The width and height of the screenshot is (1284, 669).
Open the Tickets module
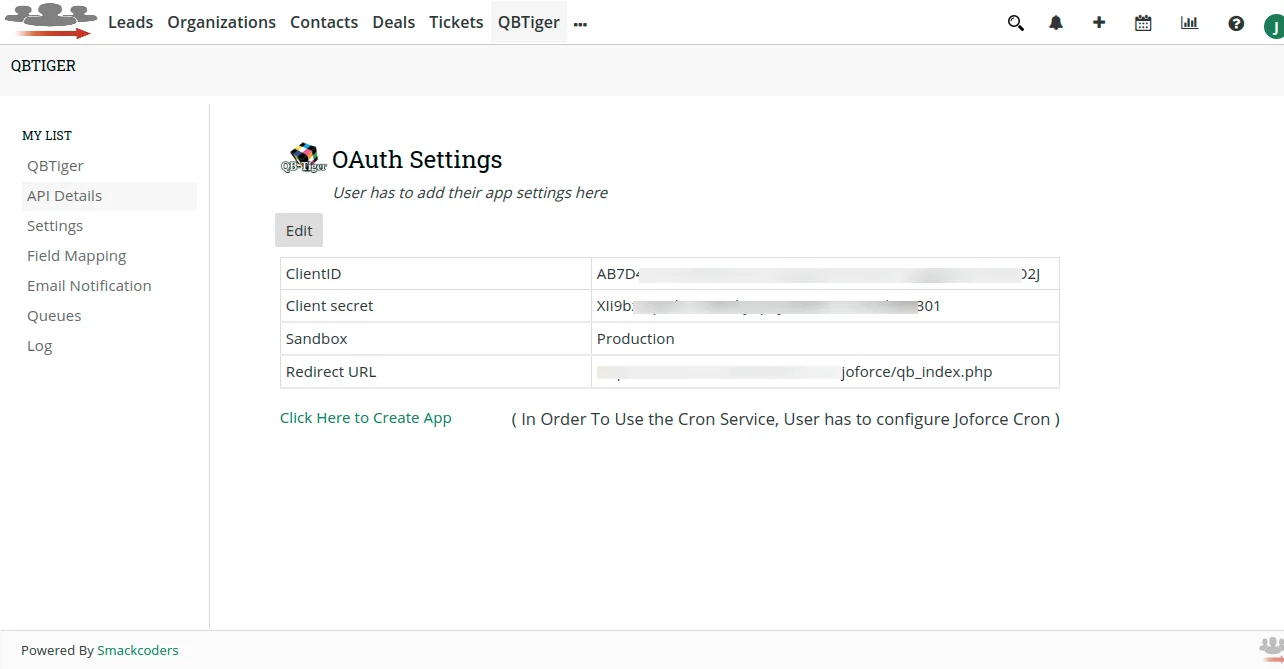(x=456, y=22)
